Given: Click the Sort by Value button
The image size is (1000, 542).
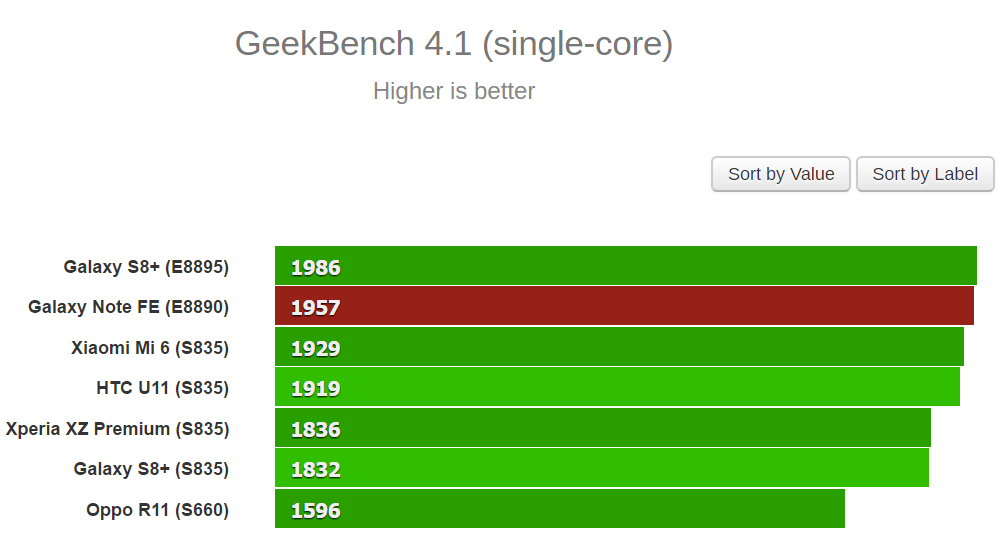Looking at the screenshot, I should pyautogui.click(x=780, y=174).
